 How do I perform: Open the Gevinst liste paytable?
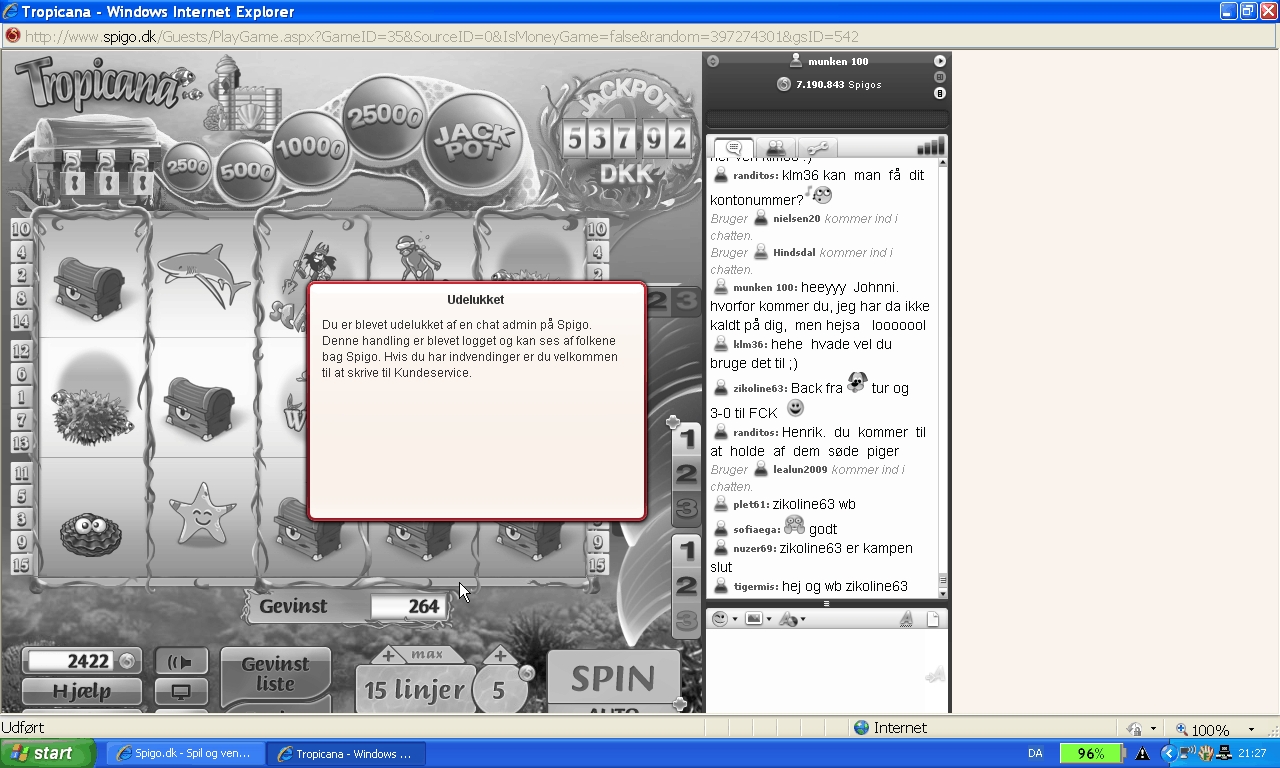pos(275,674)
